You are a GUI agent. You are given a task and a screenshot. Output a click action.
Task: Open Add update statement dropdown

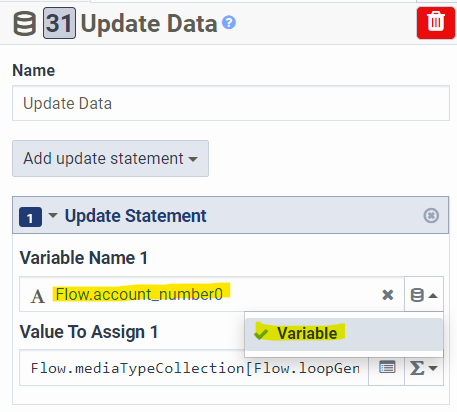(110, 158)
